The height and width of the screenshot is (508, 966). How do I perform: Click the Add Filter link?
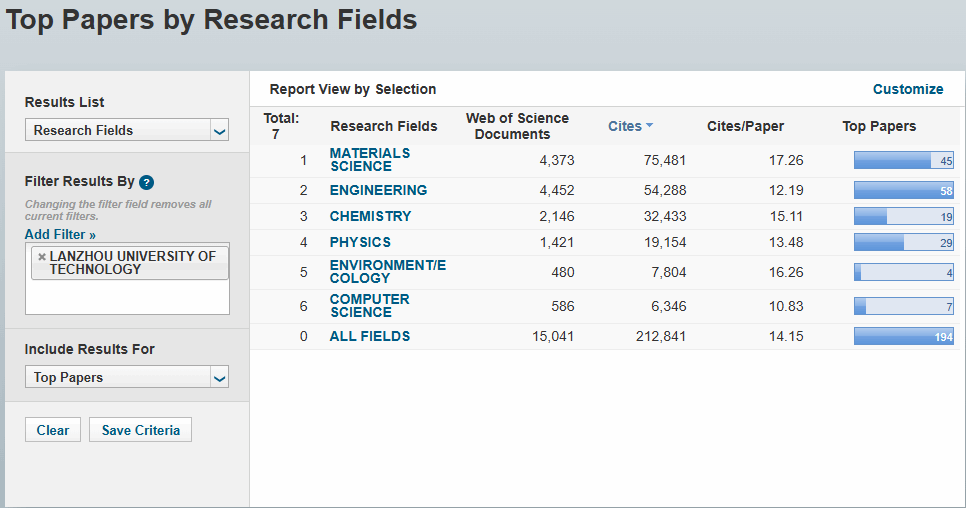pos(60,235)
